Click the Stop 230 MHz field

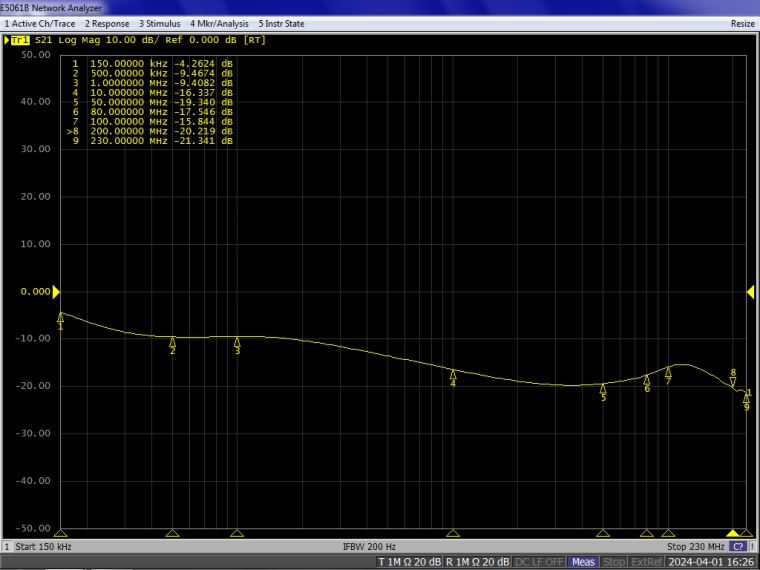pos(696,547)
